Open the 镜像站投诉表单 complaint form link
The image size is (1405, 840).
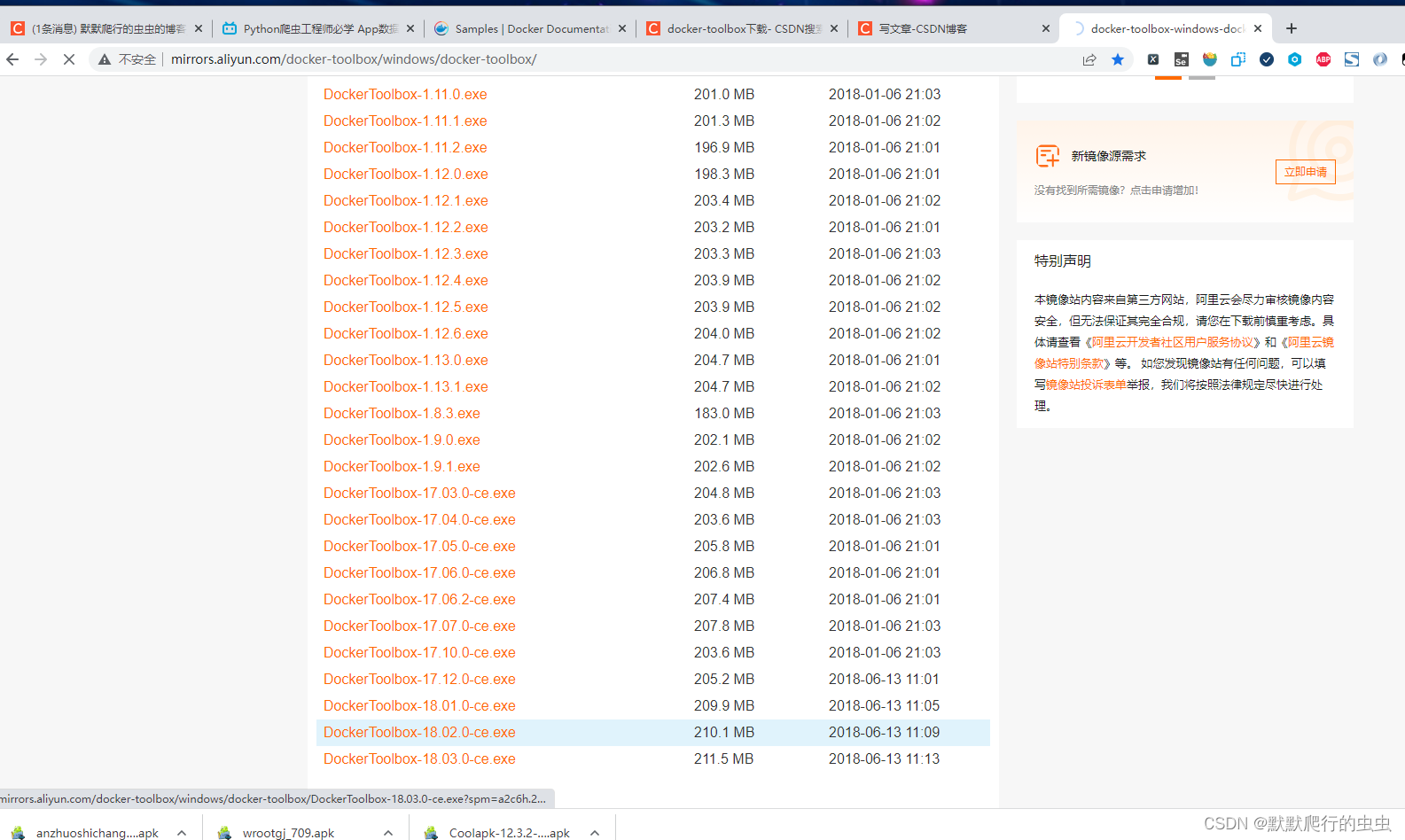coord(1086,385)
